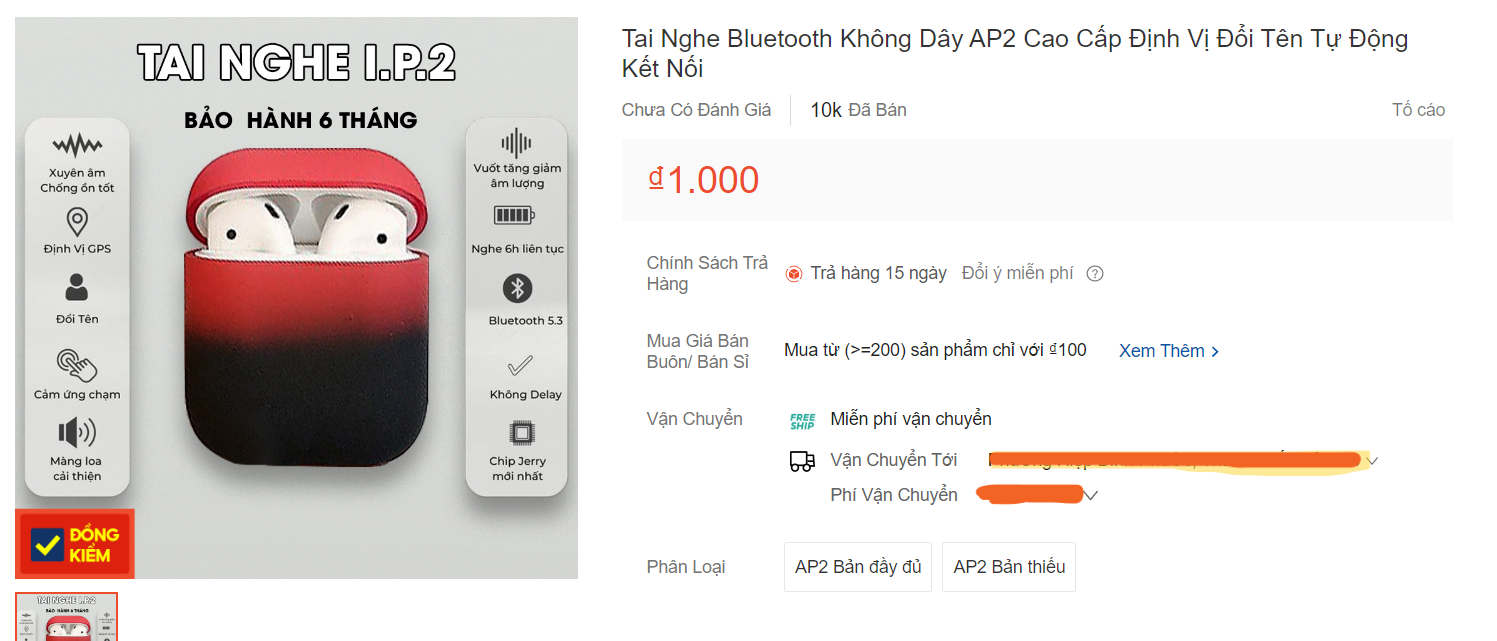Viewport: 1497px width, 641px height.
Task: Choose the 'AP2 Bản thiếu' variant
Action: 1009,567
